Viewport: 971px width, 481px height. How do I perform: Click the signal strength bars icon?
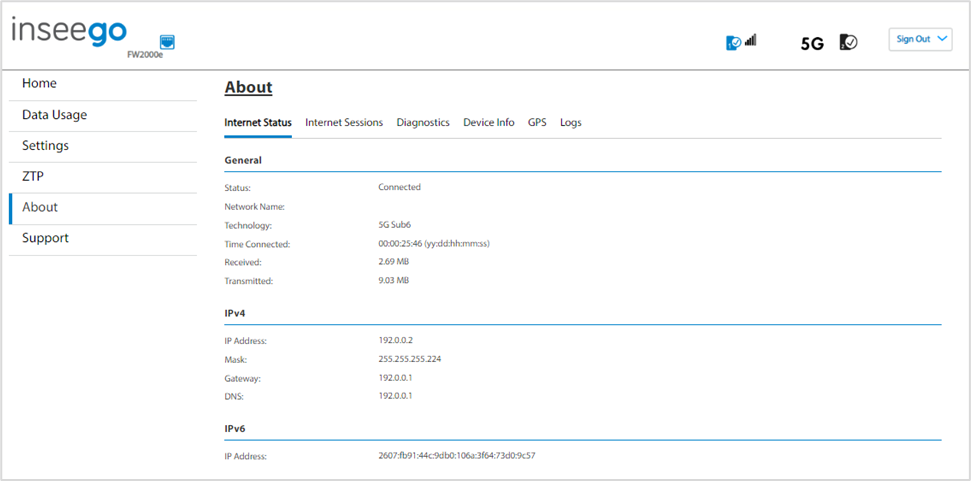(x=751, y=40)
